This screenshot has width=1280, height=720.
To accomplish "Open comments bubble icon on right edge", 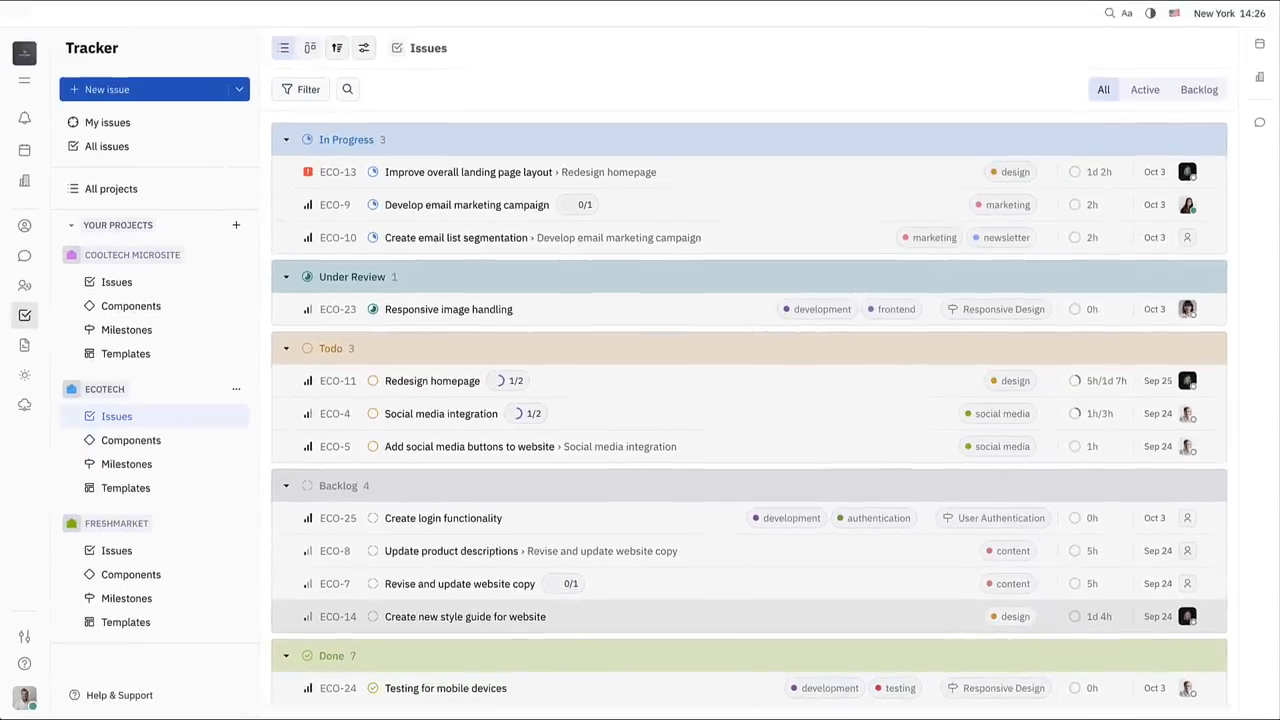I will click(1260, 122).
